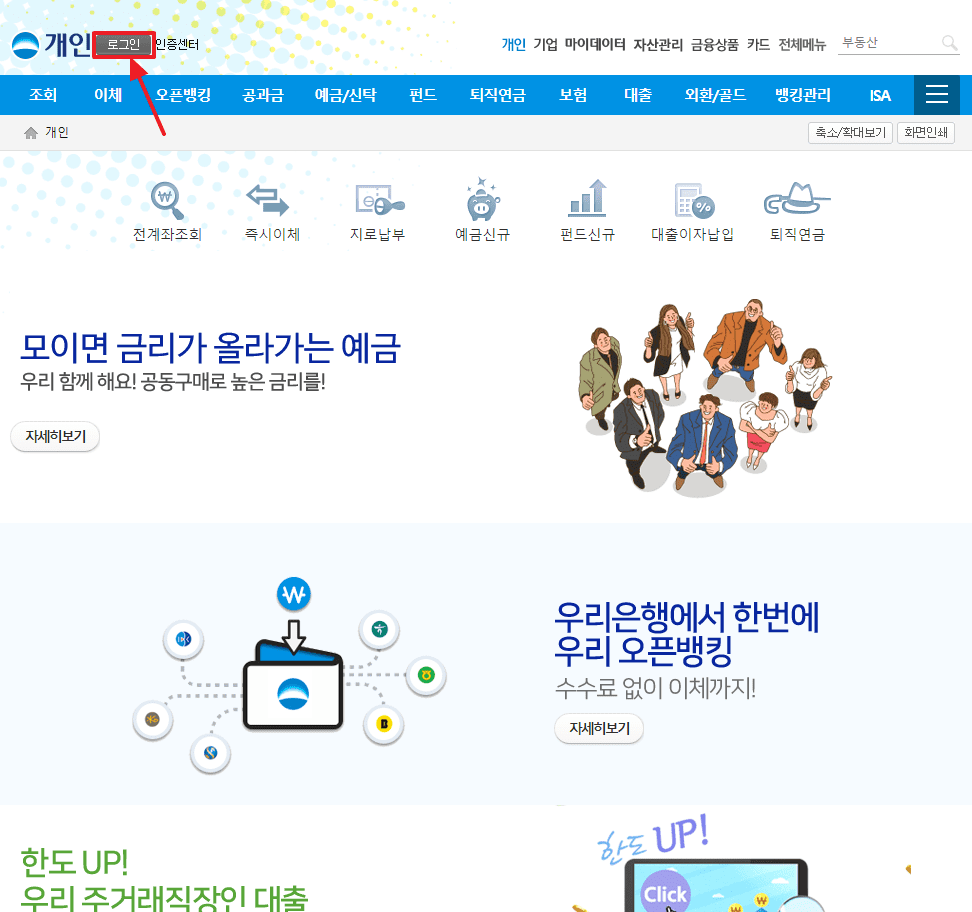Open 금융상품 in top menu
972x912 pixels.
pyautogui.click(x=715, y=45)
